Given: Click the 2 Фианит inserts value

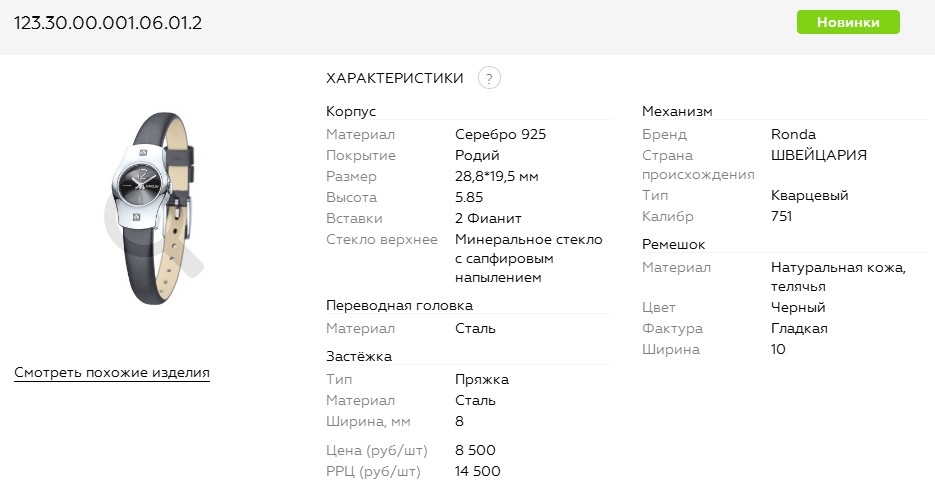Looking at the screenshot, I should click(488, 218).
